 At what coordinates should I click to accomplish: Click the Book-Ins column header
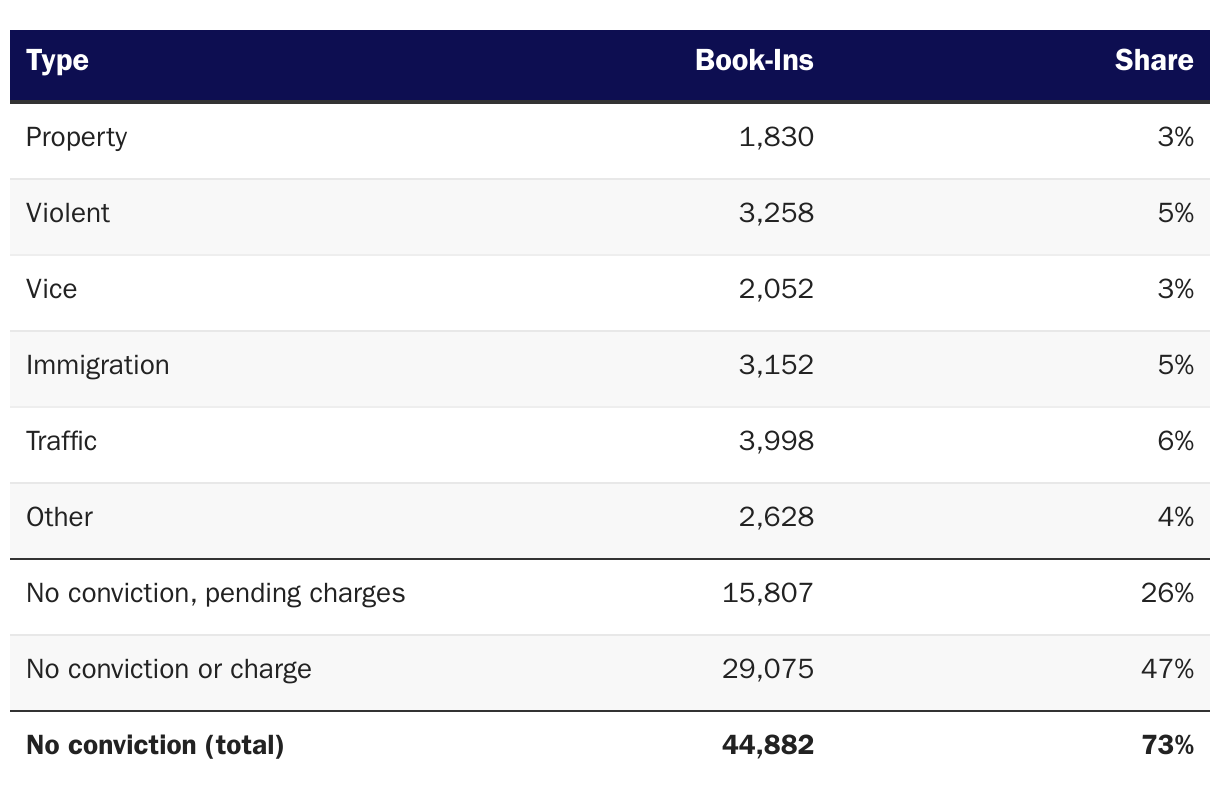(754, 61)
